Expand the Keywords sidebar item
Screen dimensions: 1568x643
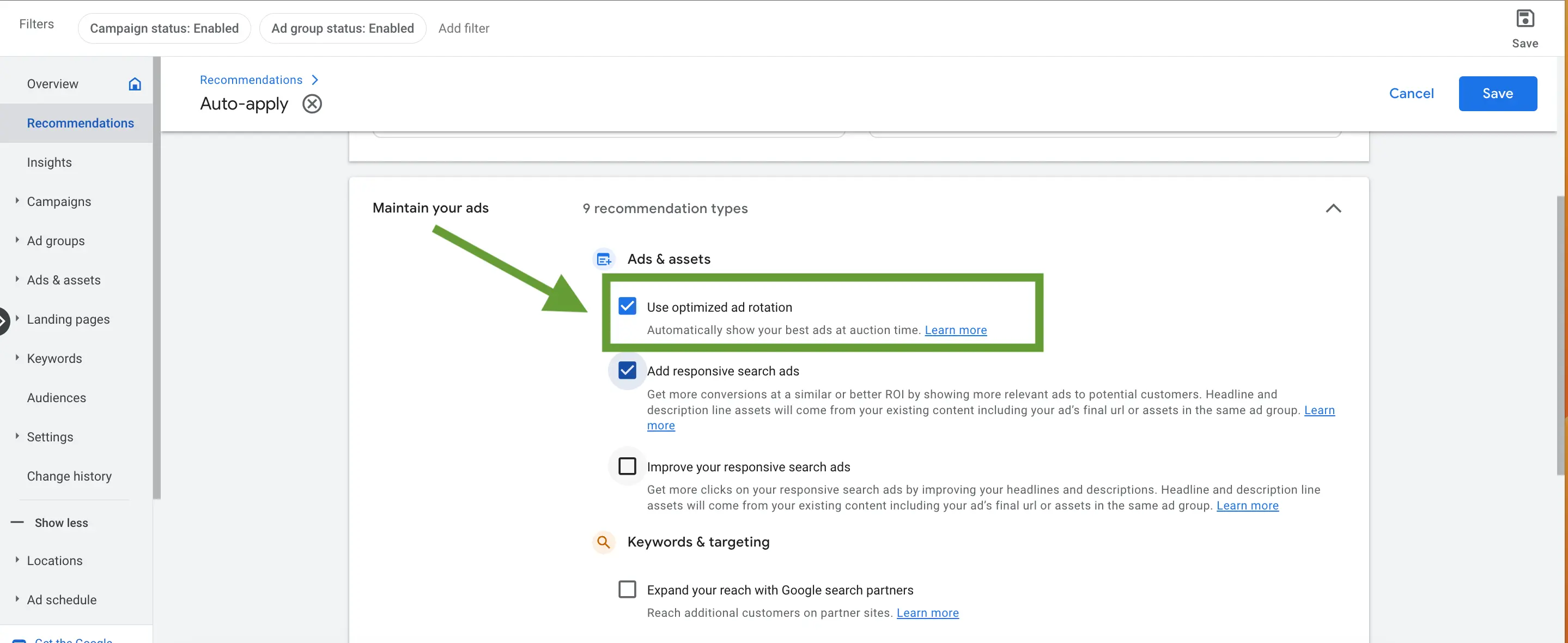17,357
